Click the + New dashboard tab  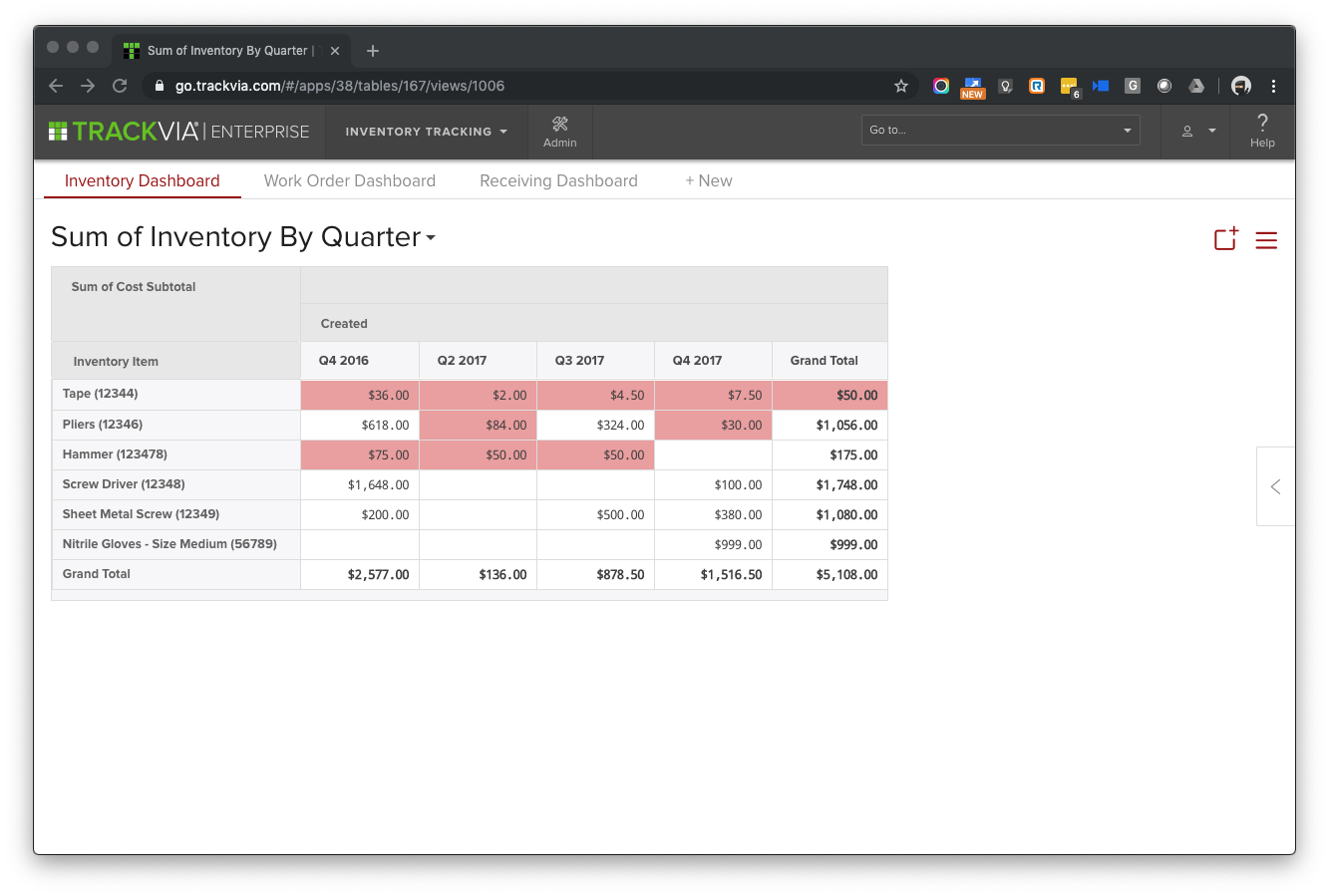708,180
